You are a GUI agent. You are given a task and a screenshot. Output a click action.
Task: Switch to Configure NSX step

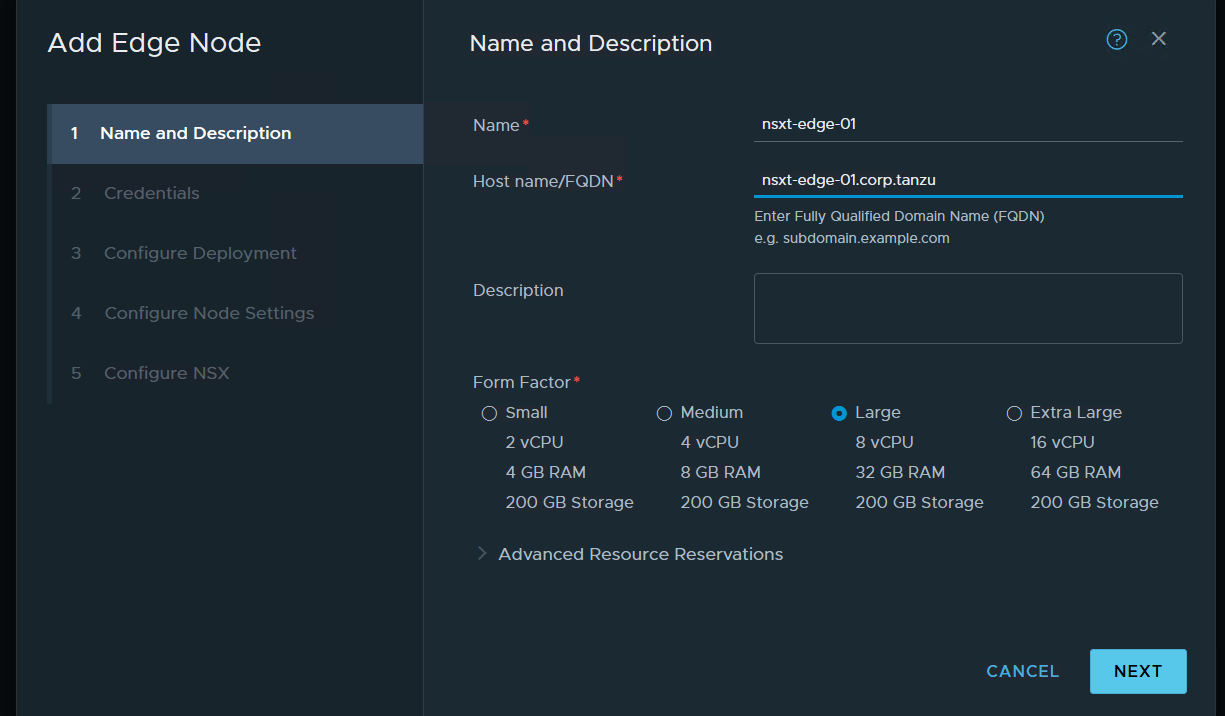(167, 374)
